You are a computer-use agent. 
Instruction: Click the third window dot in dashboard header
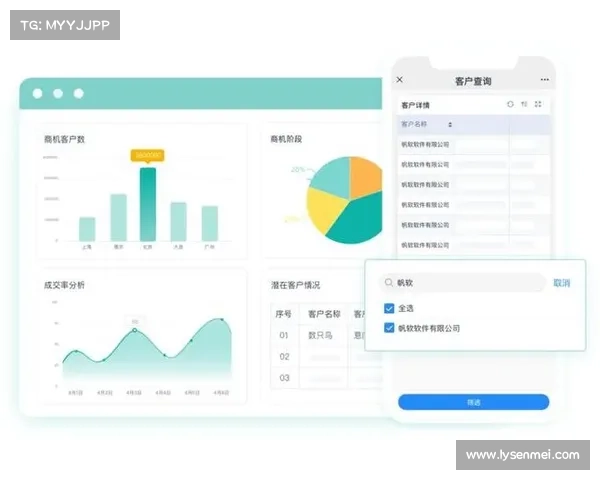coord(78,93)
